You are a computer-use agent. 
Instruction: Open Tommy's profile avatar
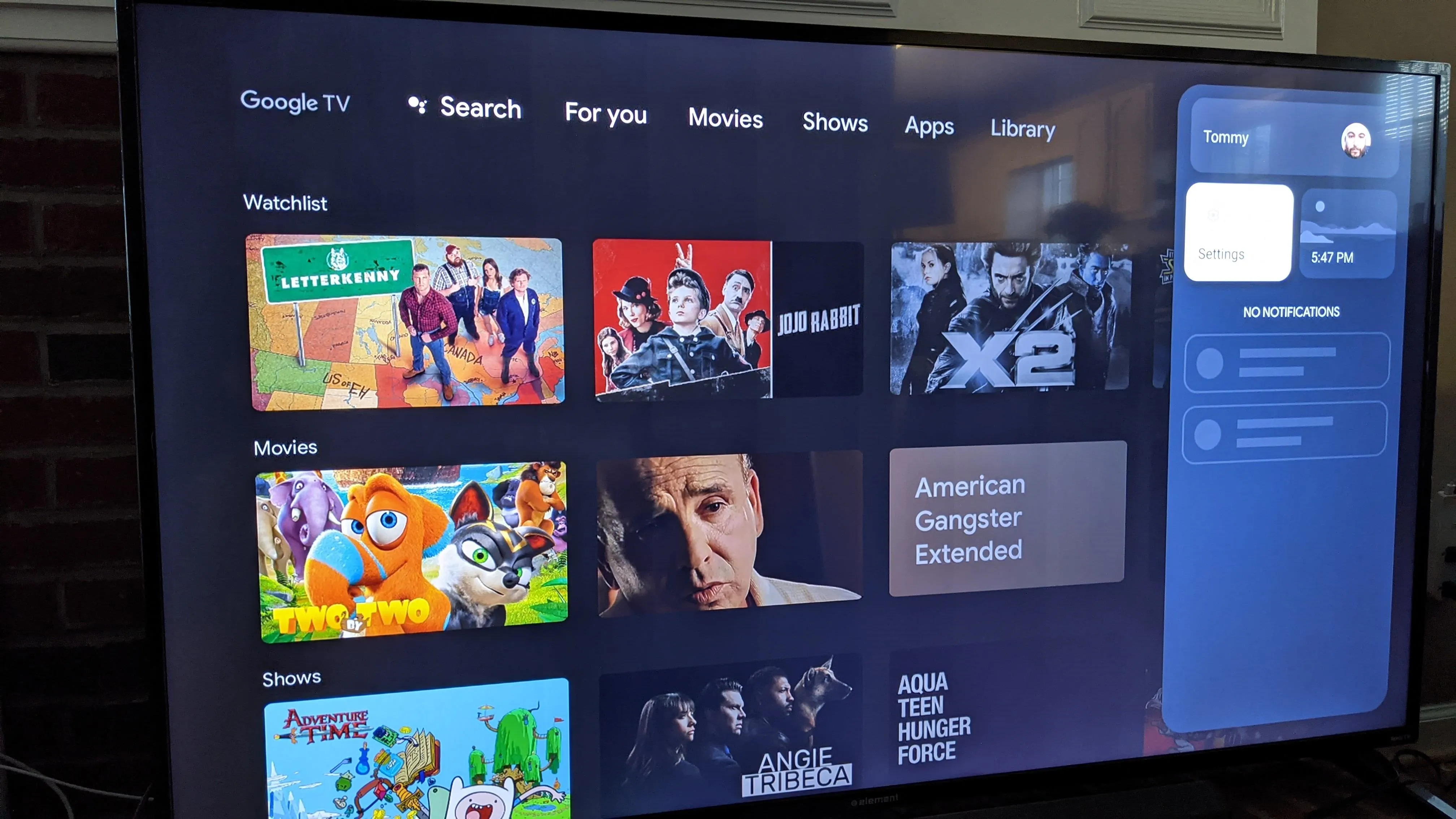click(x=1357, y=138)
